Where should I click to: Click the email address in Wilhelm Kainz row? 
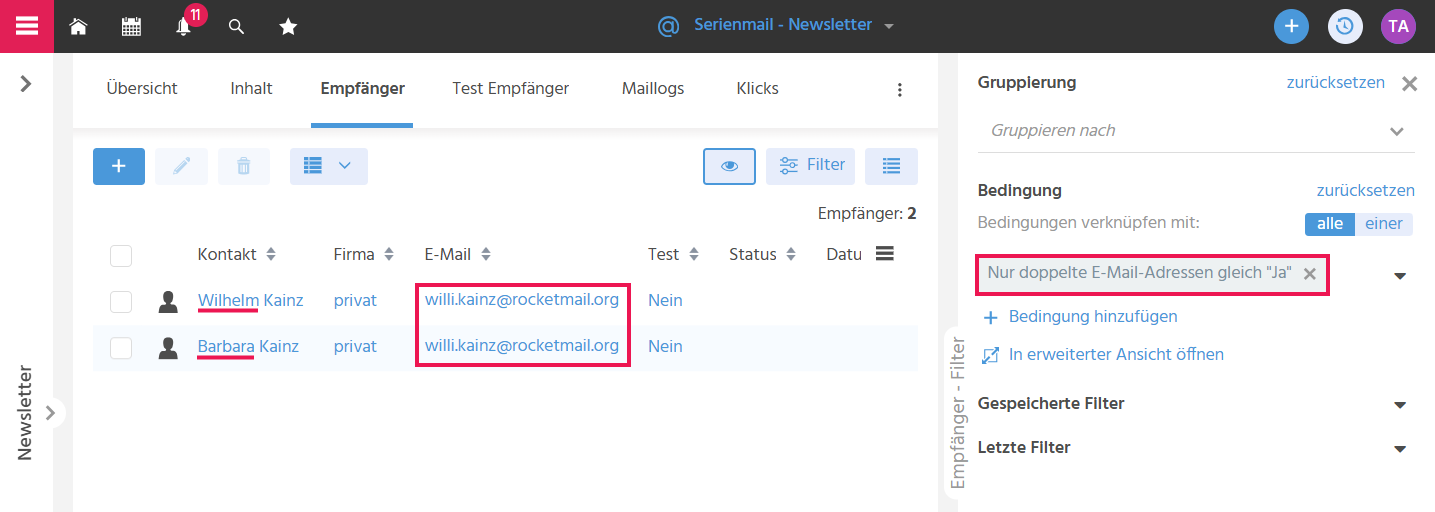pos(522,299)
